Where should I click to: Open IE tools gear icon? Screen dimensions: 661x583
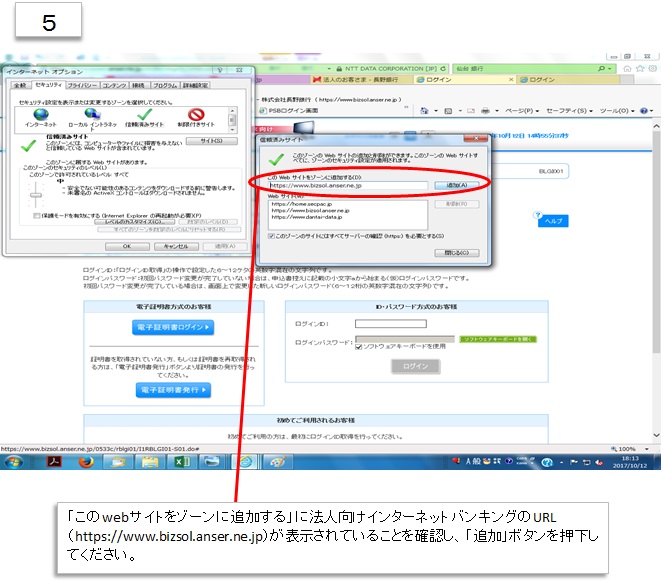652,68
